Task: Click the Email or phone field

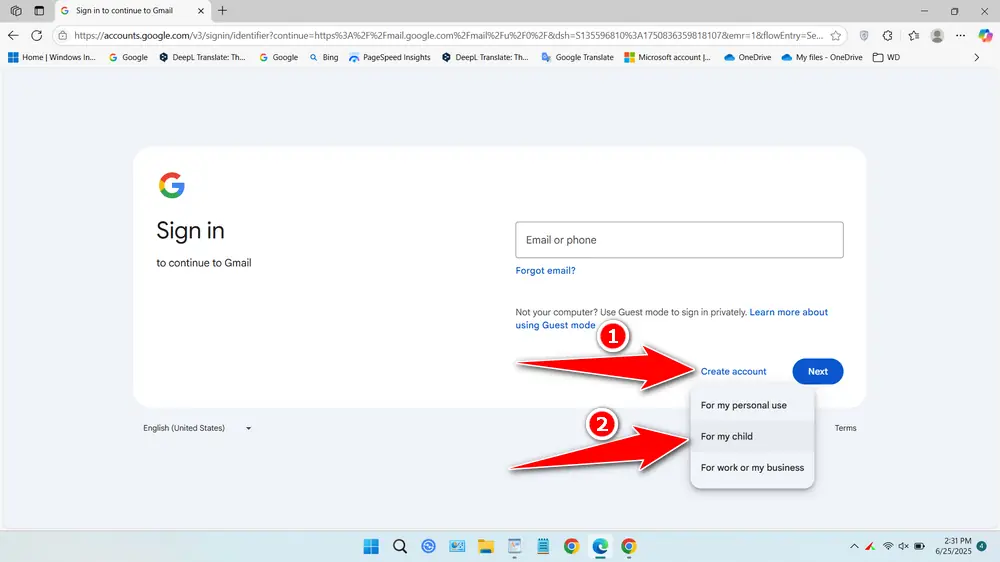Action: (679, 240)
